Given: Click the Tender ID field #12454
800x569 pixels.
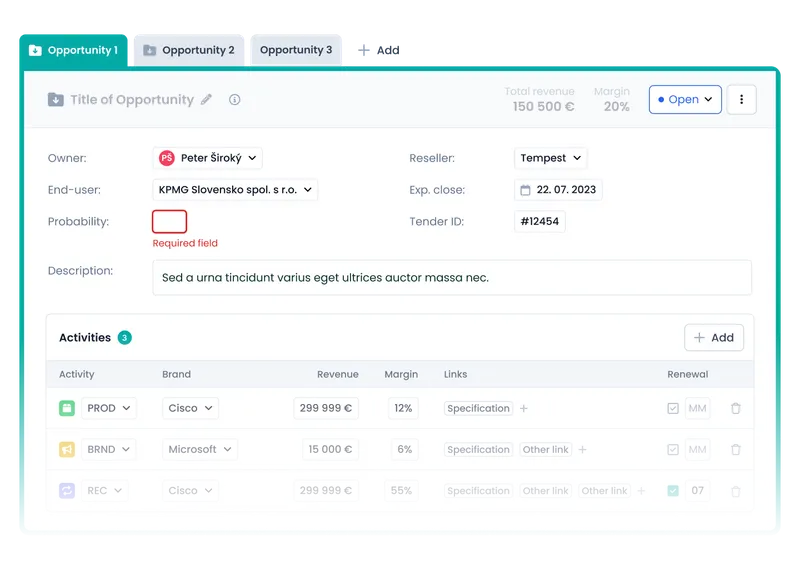Looking at the screenshot, I should coord(540,221).
